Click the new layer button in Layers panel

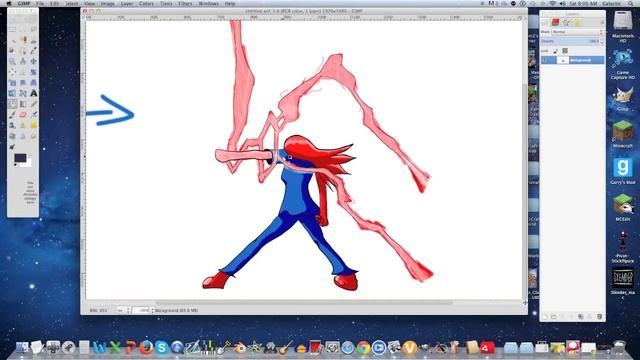click(544, 316)
